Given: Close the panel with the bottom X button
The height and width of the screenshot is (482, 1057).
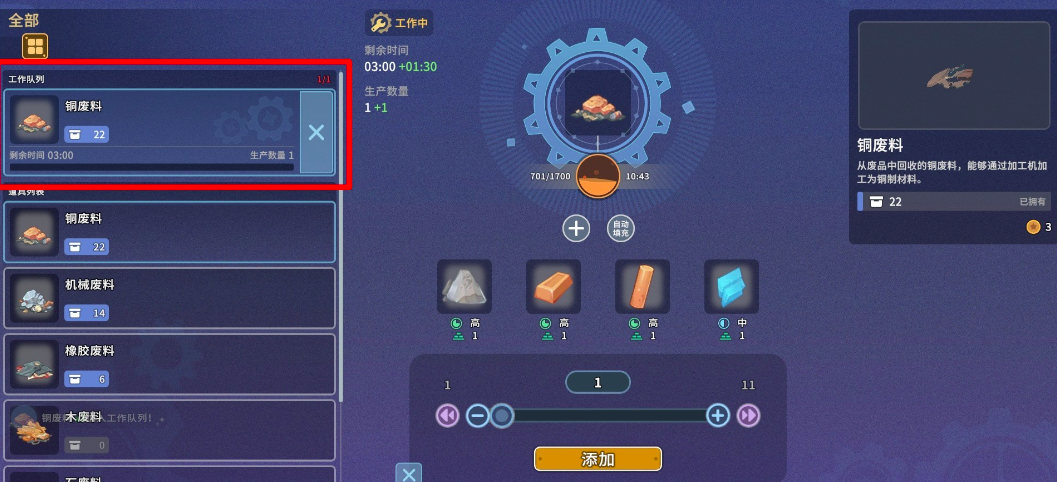Looking at the screenshot, I should [409, 473].
